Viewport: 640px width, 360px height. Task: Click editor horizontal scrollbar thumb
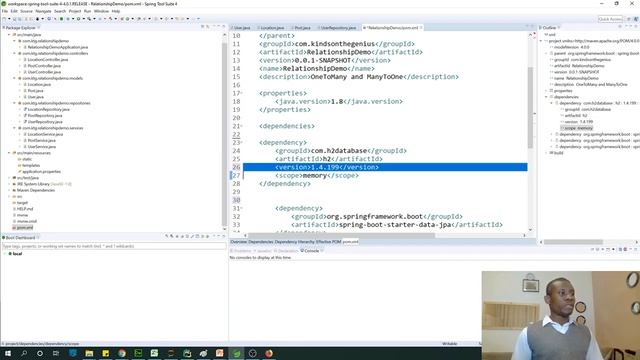[x=342, y=235]
